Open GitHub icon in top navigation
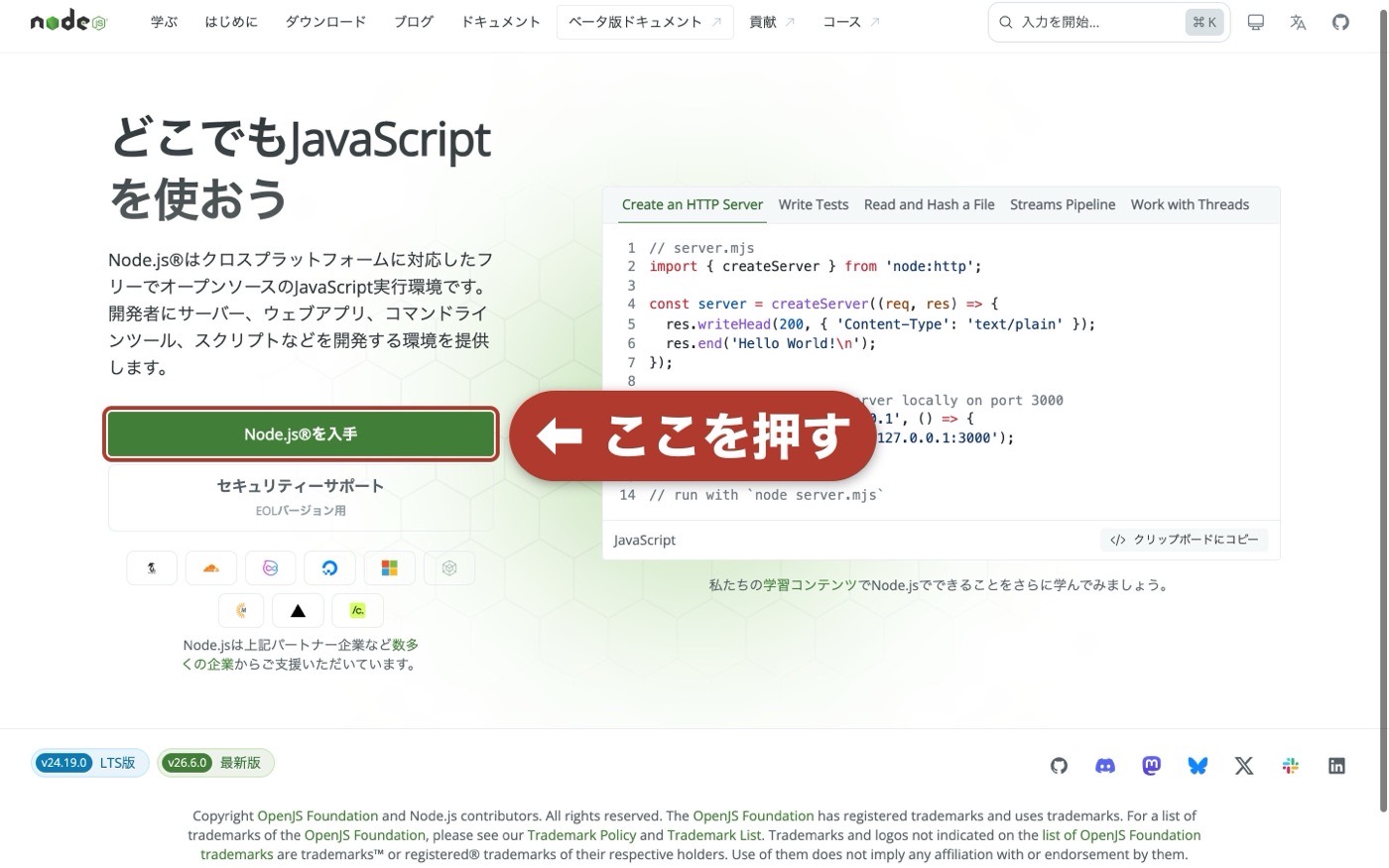 click(1340, 22)
